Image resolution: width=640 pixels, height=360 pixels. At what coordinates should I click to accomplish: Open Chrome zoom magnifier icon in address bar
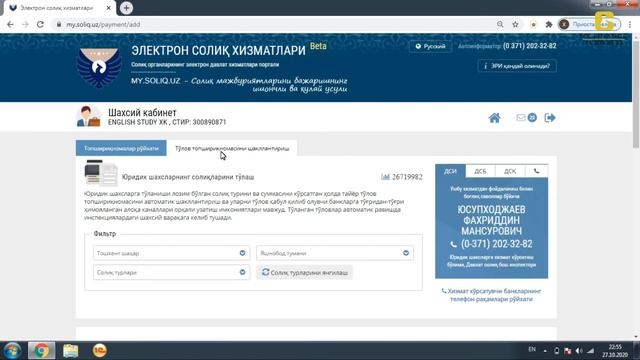click(500, 24)
